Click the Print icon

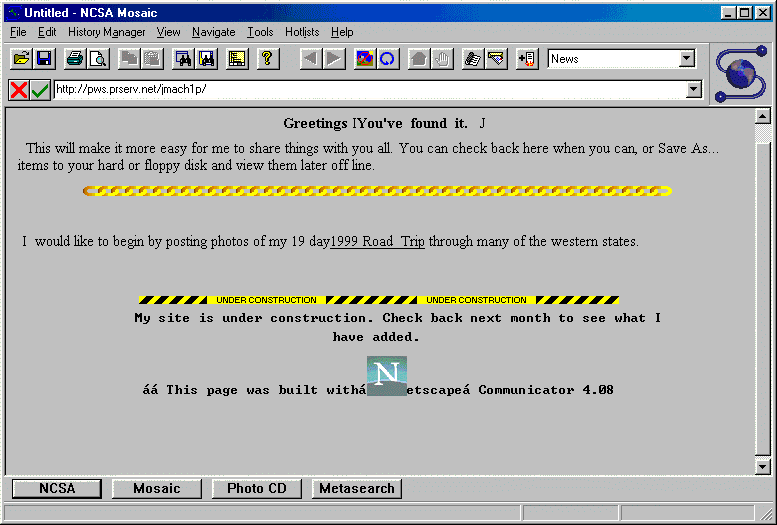pos(75,59)
